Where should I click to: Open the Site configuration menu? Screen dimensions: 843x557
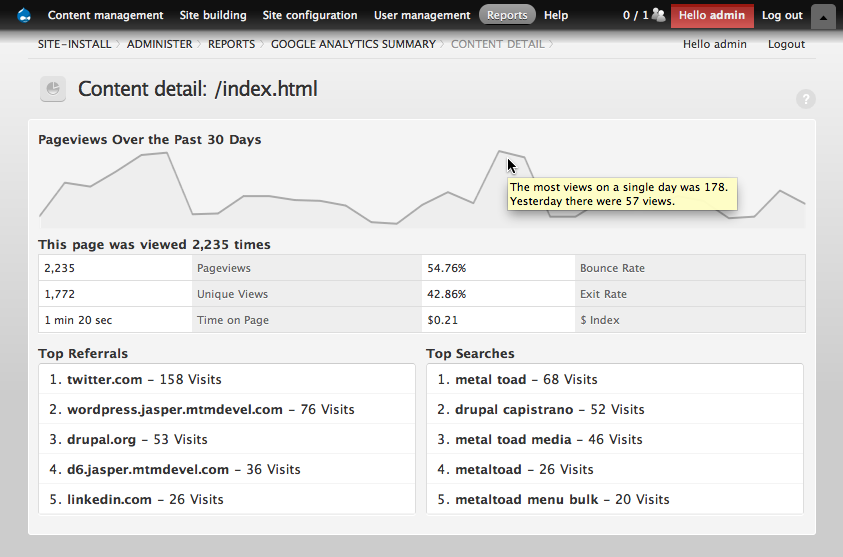309,15
